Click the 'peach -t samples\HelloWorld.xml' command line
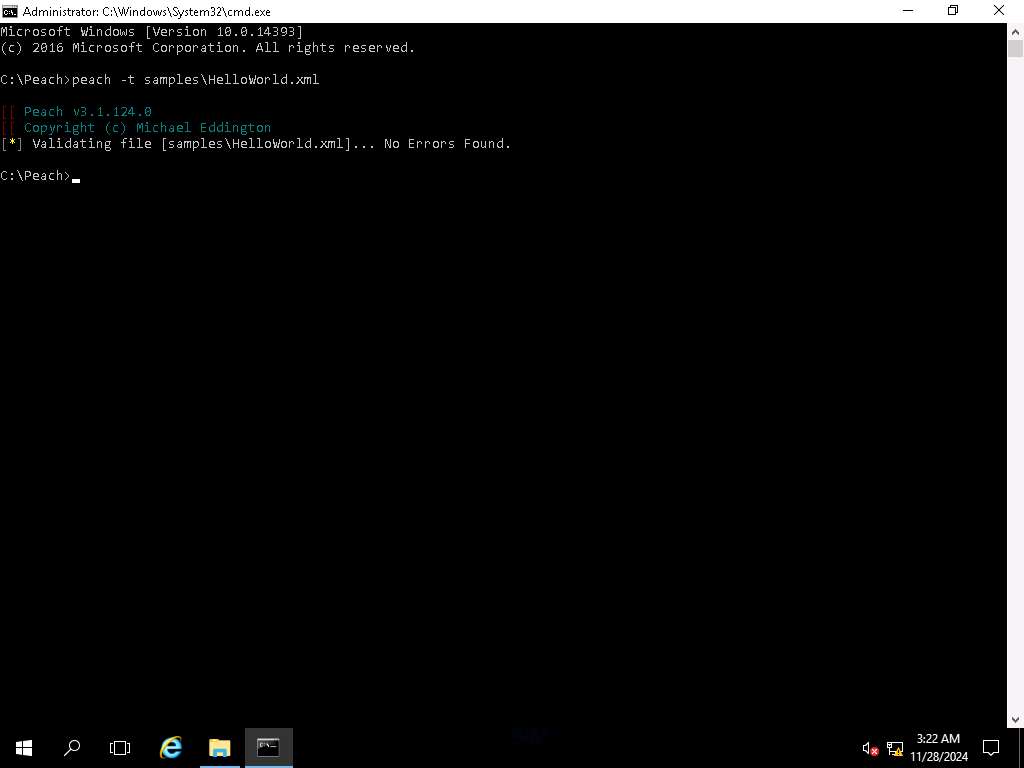 (x=195, y=80)
